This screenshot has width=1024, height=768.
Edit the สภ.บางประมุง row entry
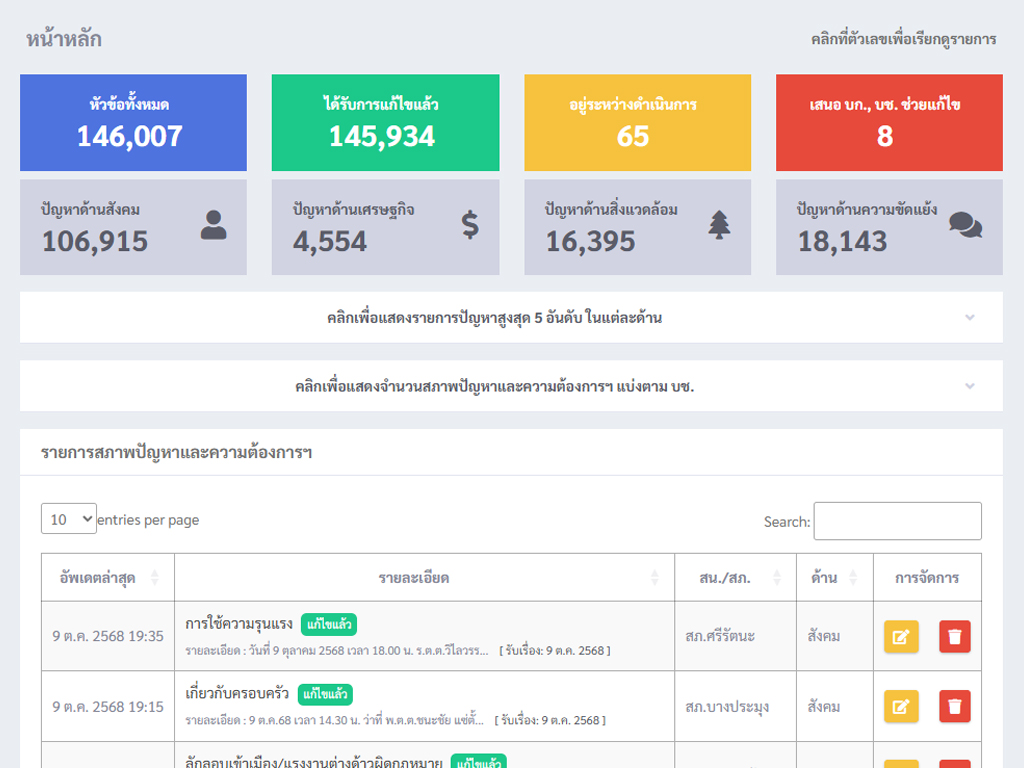901,707
